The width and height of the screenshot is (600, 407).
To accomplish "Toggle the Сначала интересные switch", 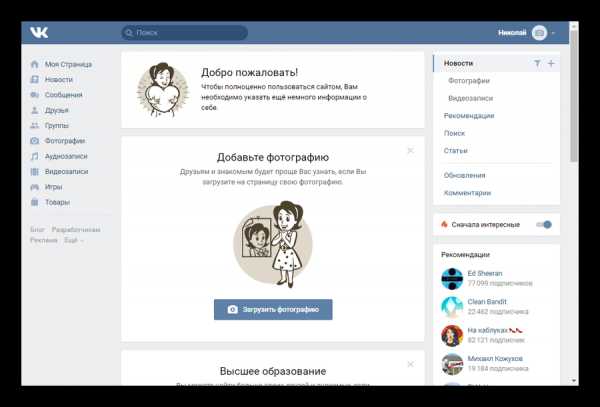I will click(544, 225).
